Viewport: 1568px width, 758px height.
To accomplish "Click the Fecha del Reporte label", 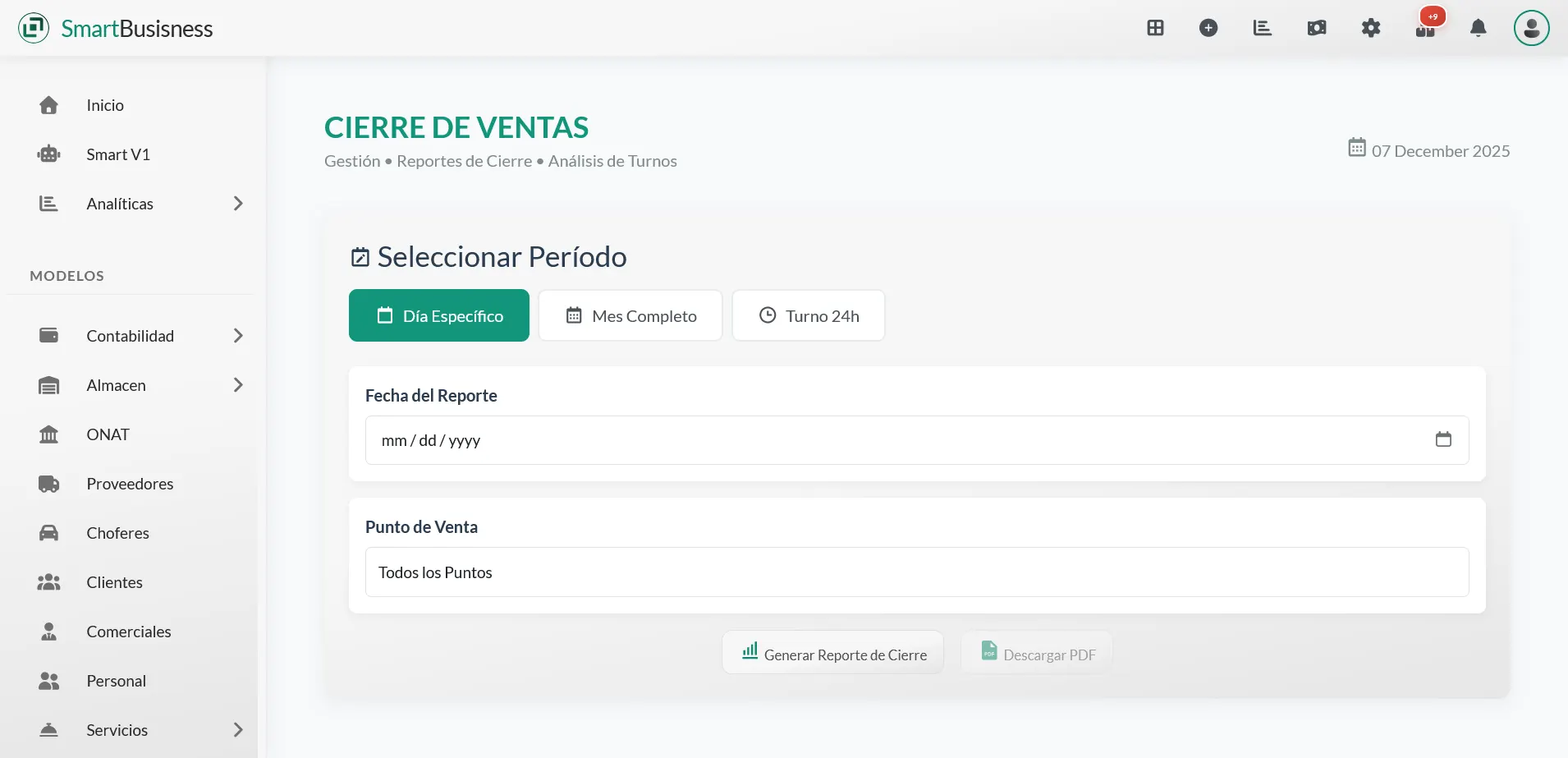I will pyautogui.click(x=431, y=396).
